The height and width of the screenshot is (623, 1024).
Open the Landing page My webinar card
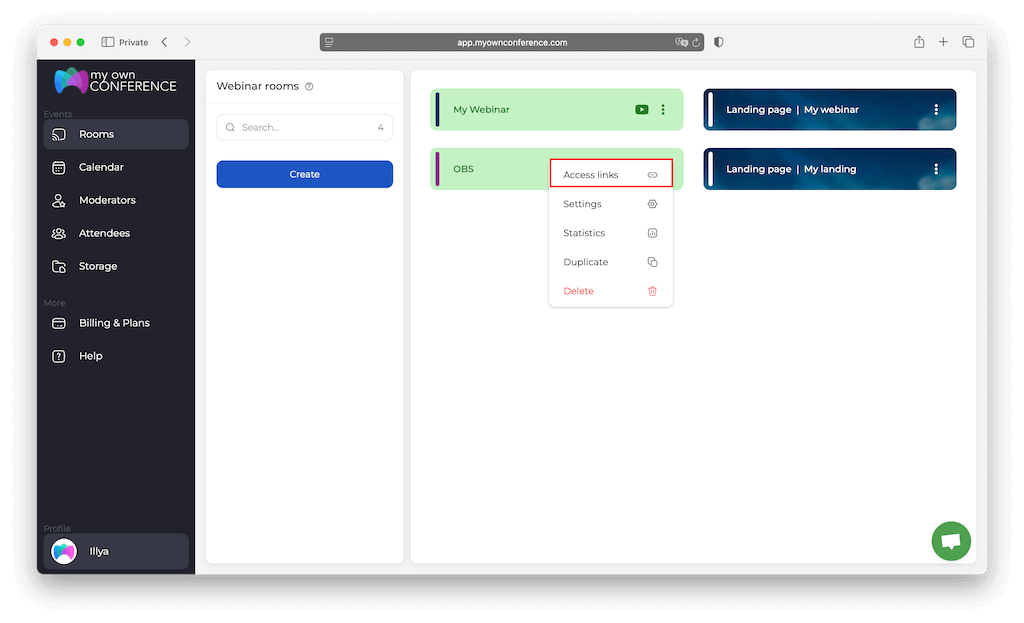click(829, 110)
